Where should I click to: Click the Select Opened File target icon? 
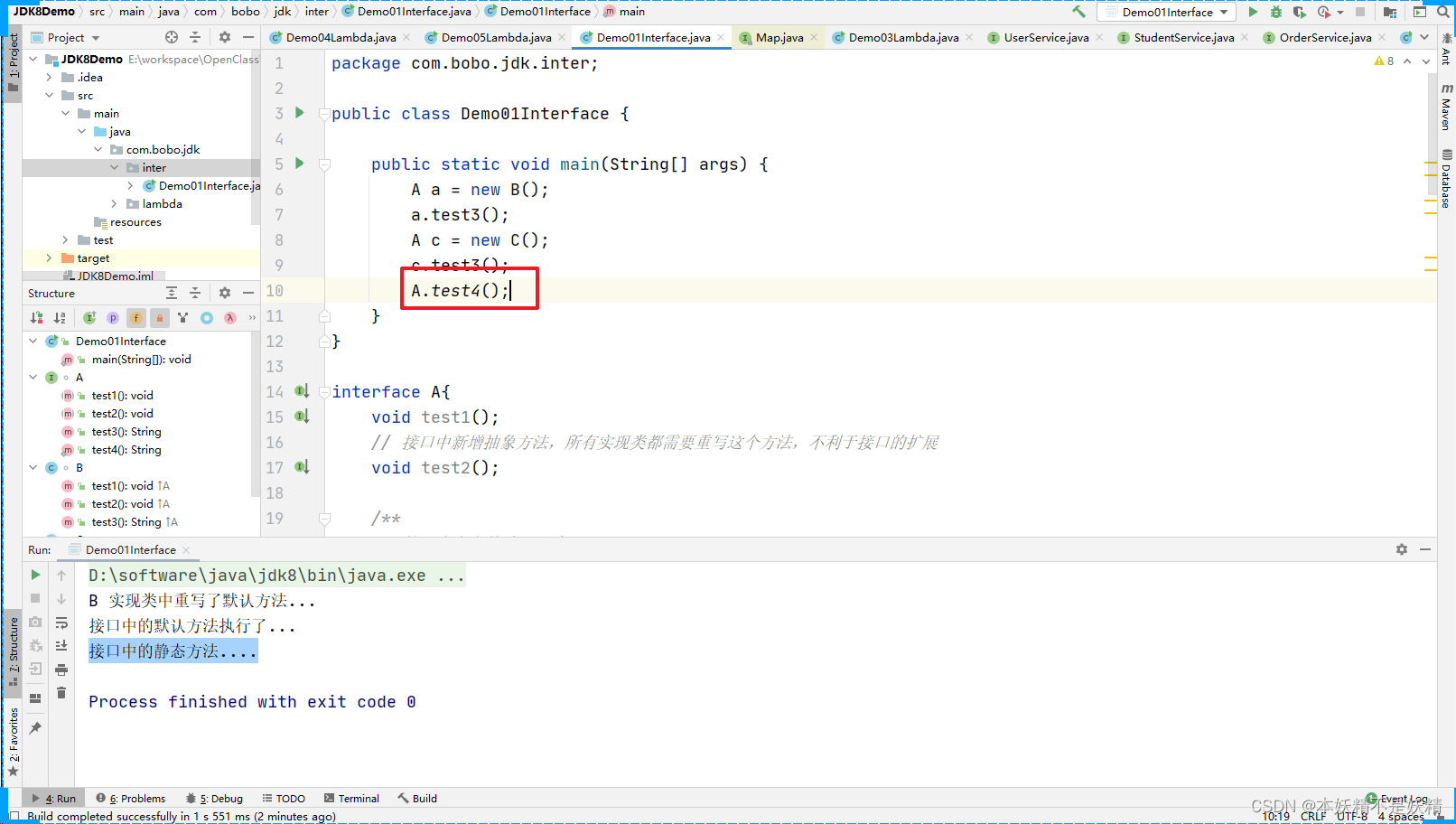[x=172, y=37]
